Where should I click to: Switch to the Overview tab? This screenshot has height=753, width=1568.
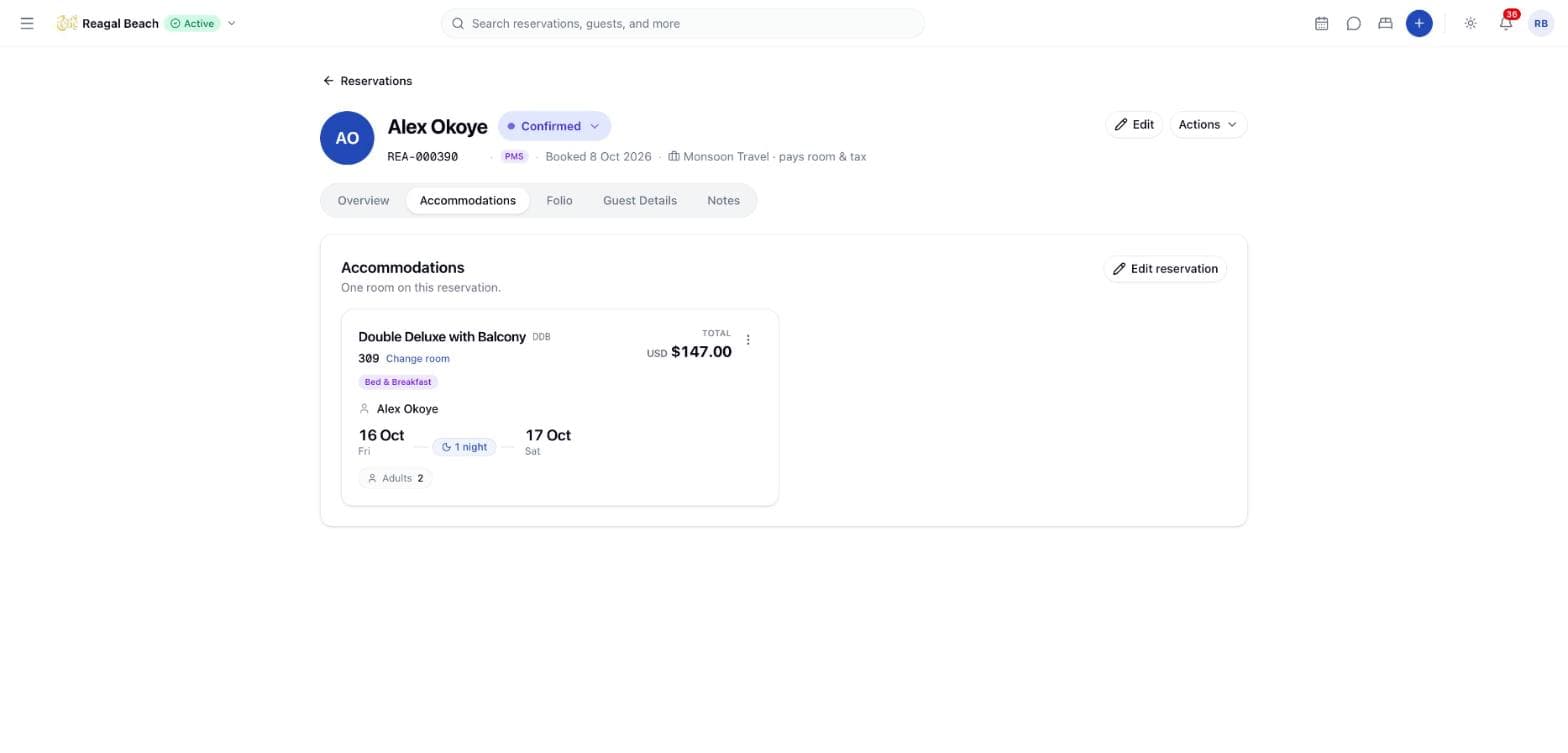pos(363,201)
